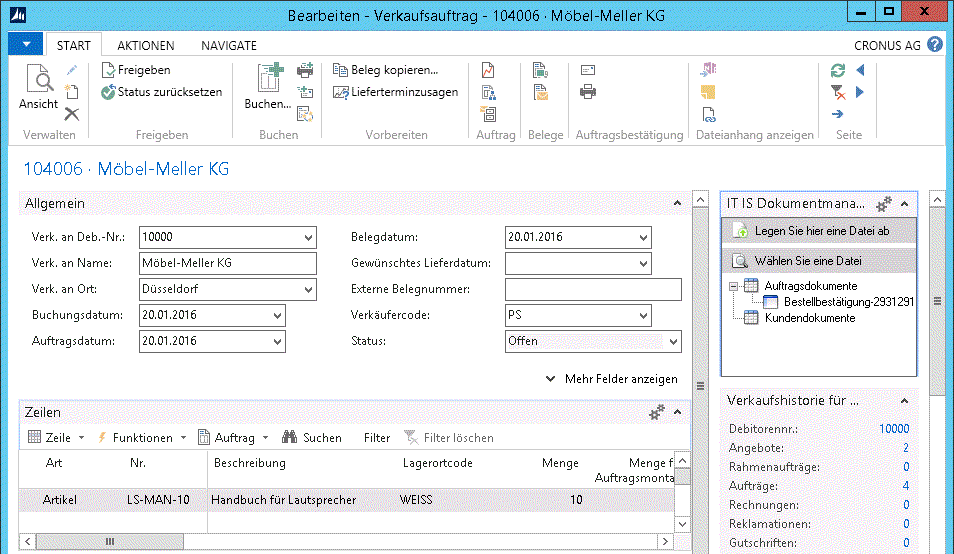
Task: Click the pencil edit icon in Verwalten
Action: tap(72, 70)
